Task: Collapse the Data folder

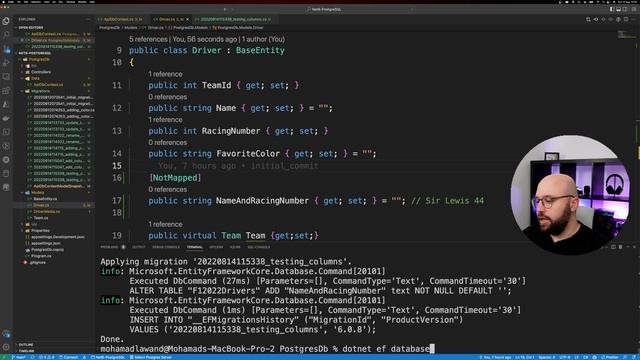Action: pyautogui.click(x=36, y=78)
